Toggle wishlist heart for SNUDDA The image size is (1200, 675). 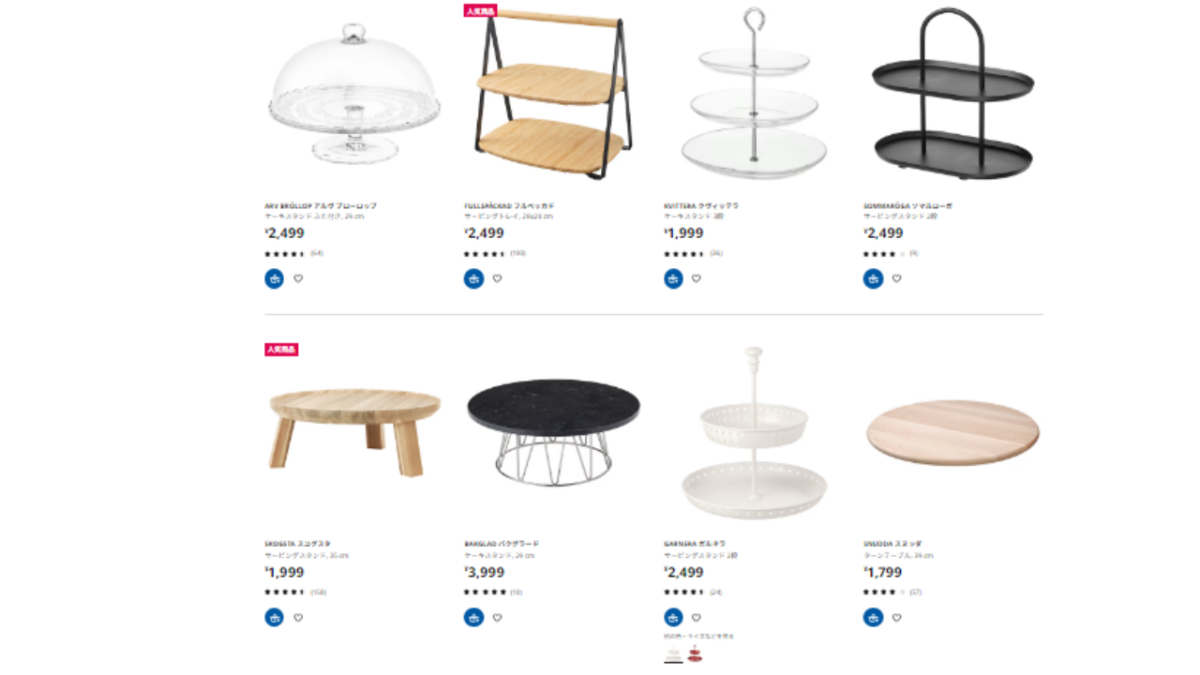point(896,618)
